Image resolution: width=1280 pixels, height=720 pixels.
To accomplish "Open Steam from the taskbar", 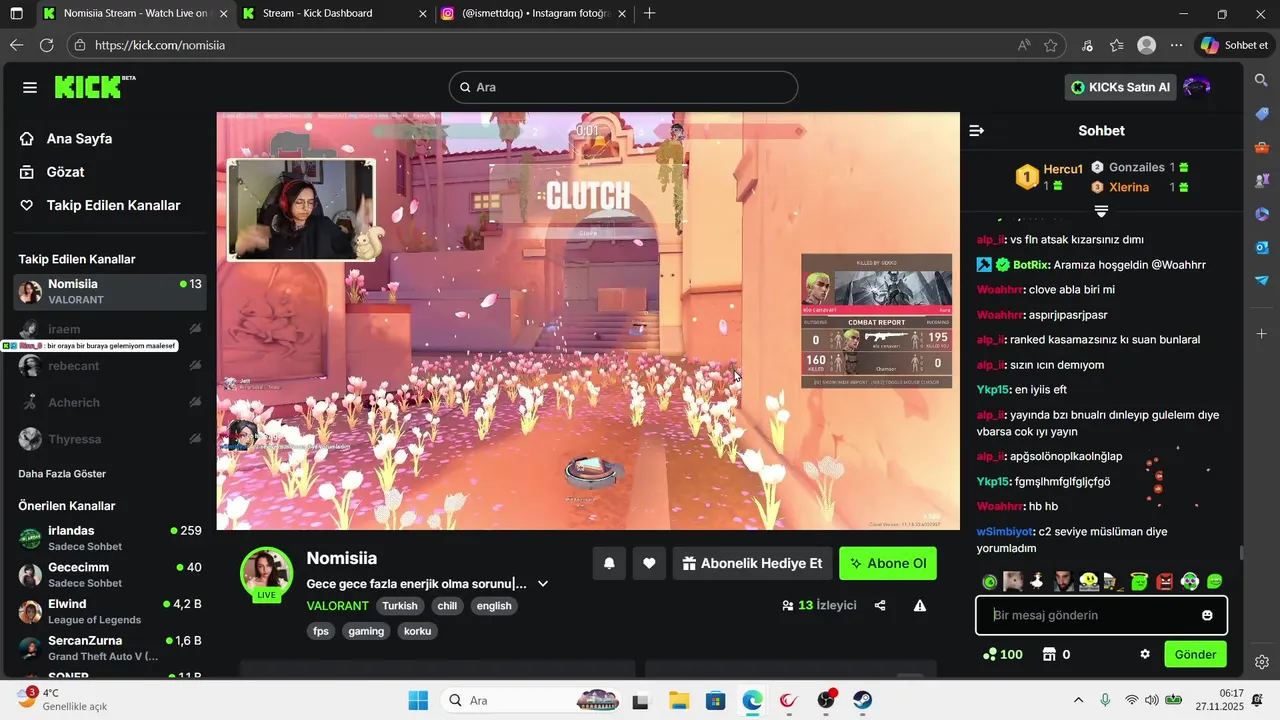I will (862, 700).
